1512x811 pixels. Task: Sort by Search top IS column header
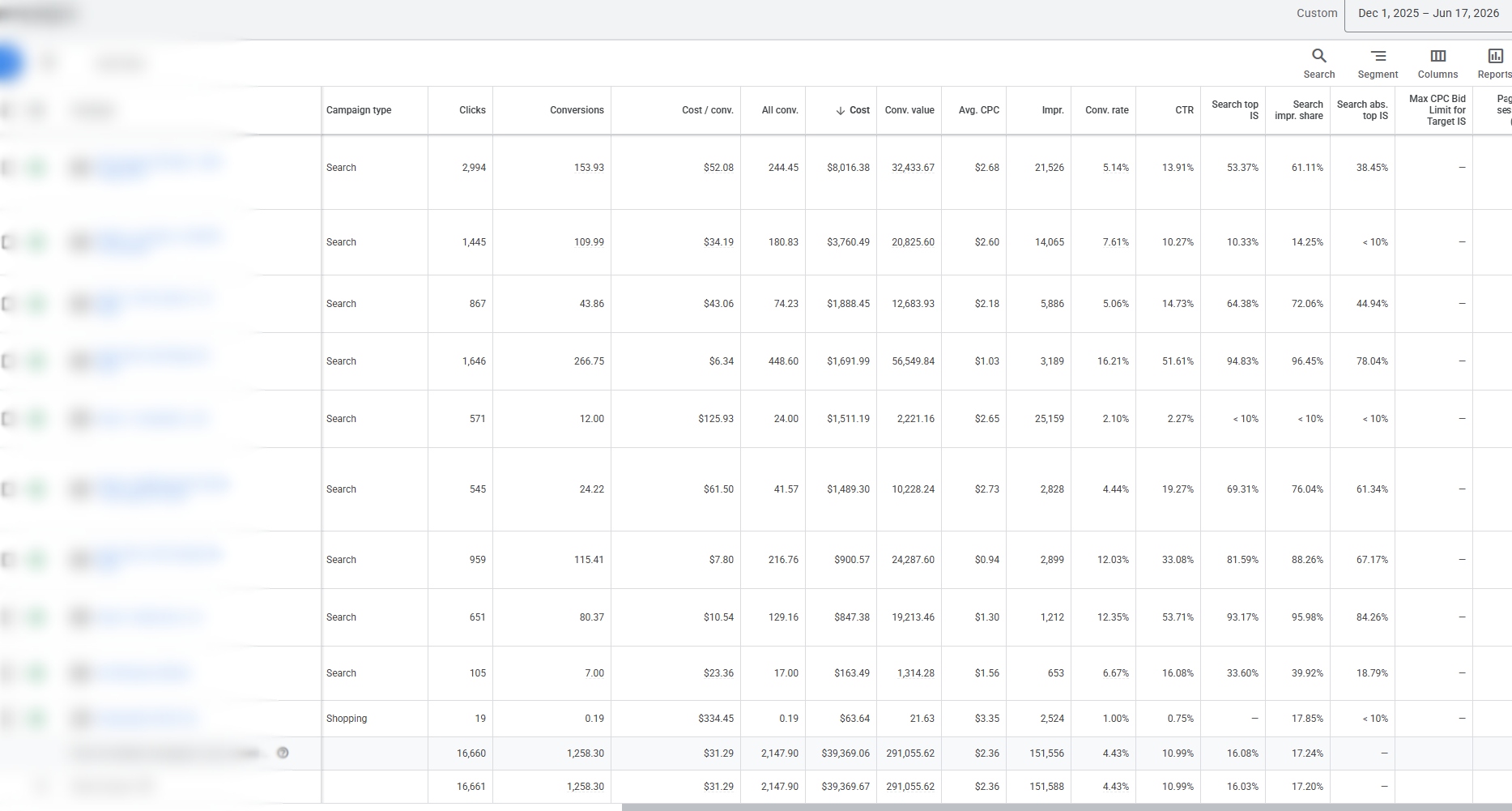1235,110
